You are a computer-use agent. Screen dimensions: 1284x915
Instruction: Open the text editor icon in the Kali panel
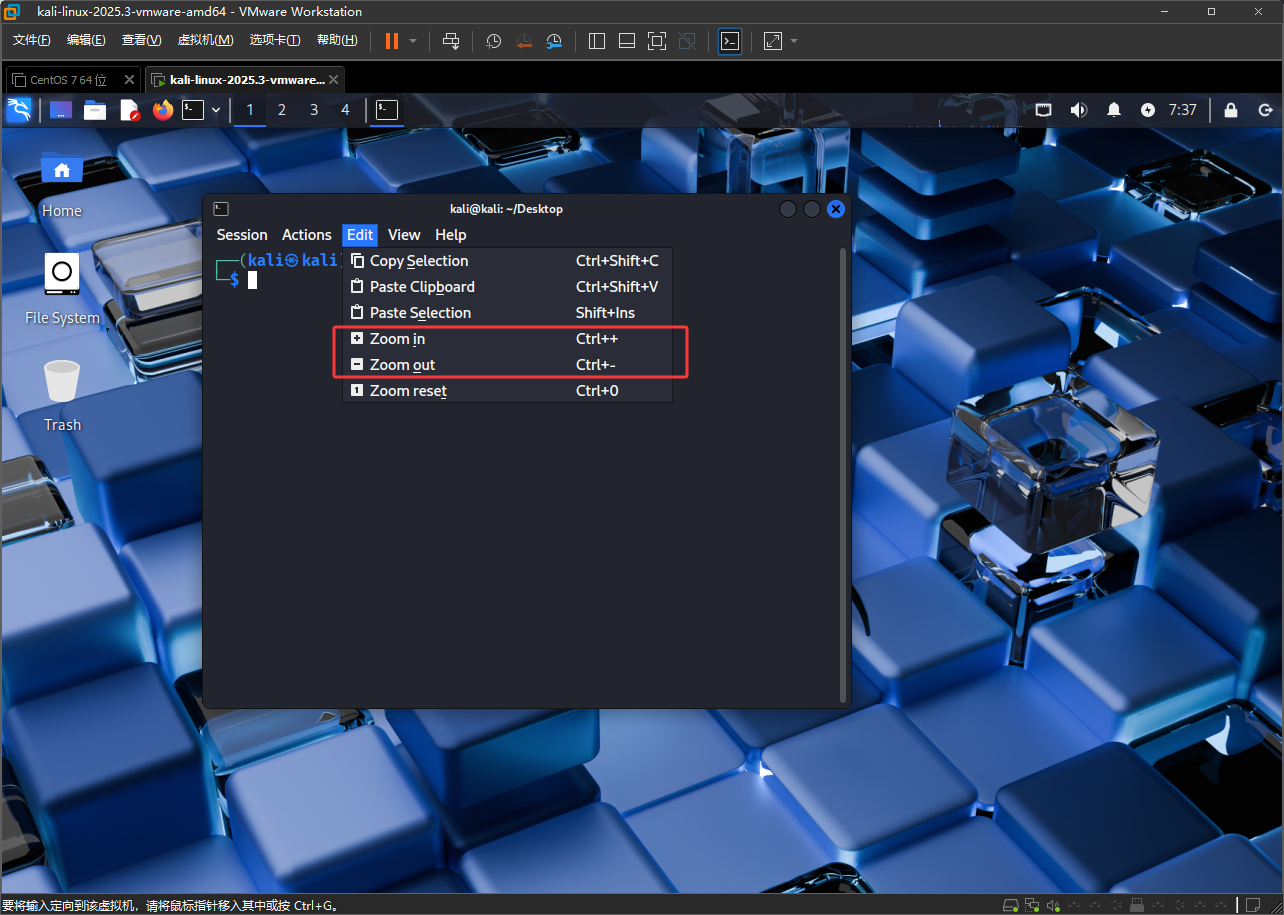click(129, 110)
